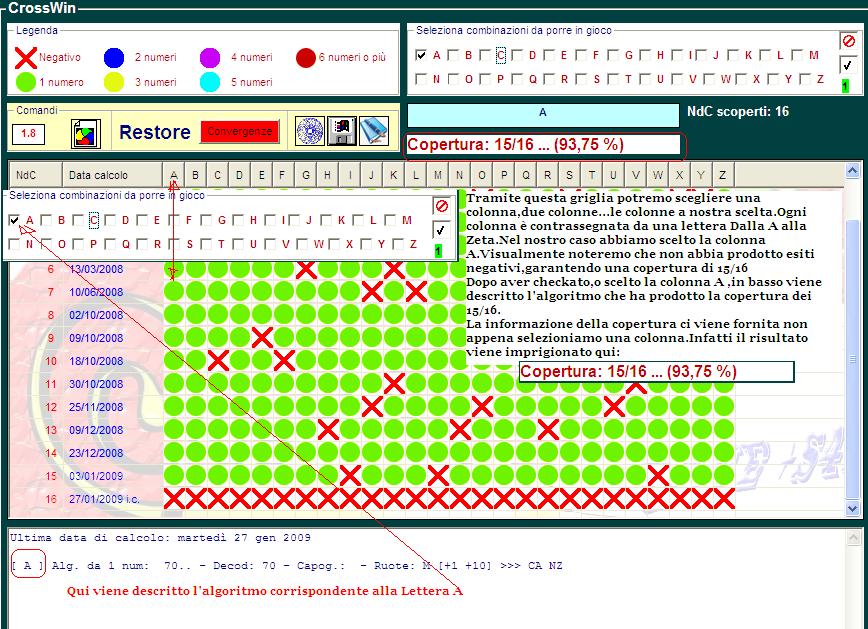Click the Data calcolo column header
This screenshot has width=868, height=629.
112,175
